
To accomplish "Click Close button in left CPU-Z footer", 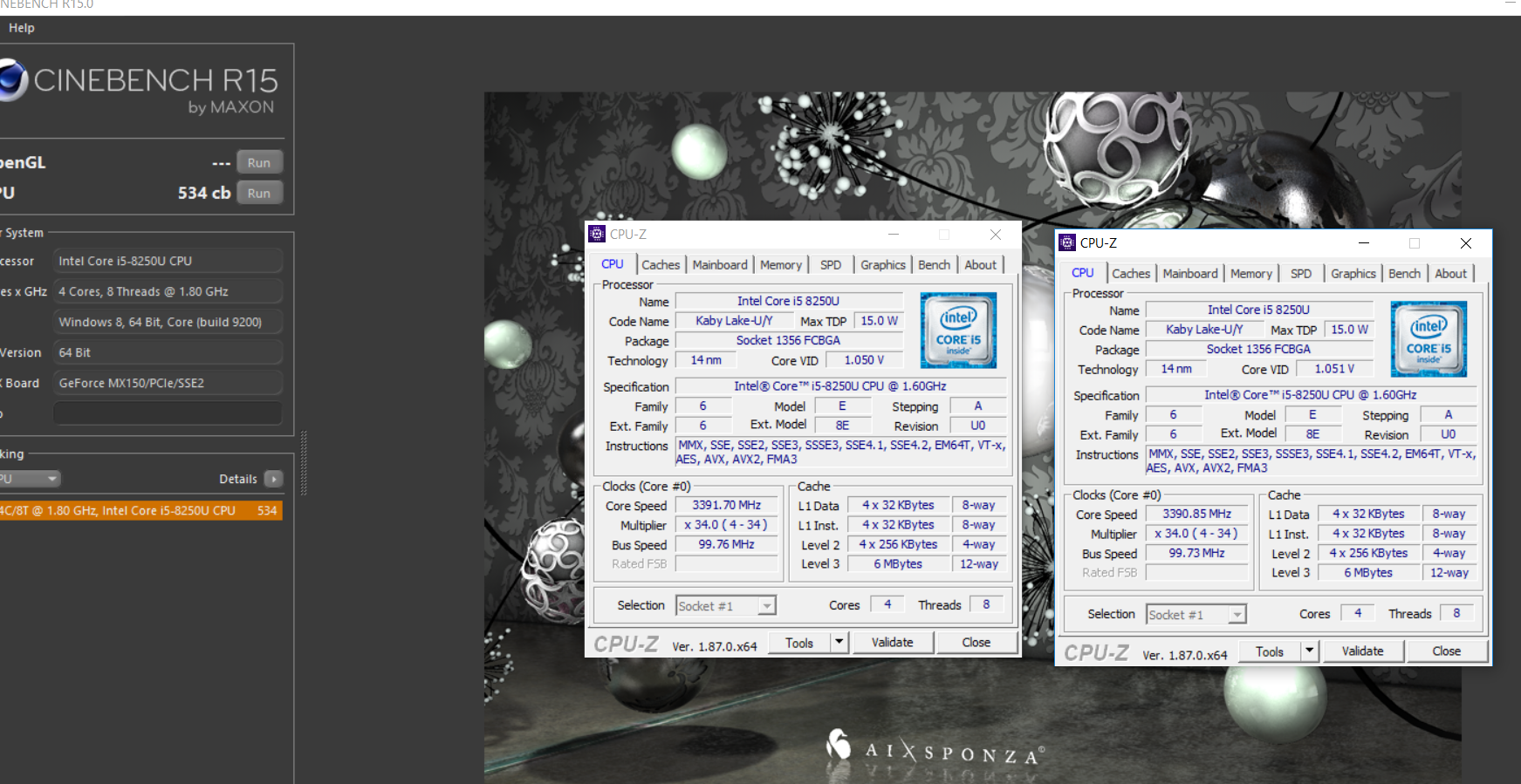I will pyautogui.click(x=976, y=643).
